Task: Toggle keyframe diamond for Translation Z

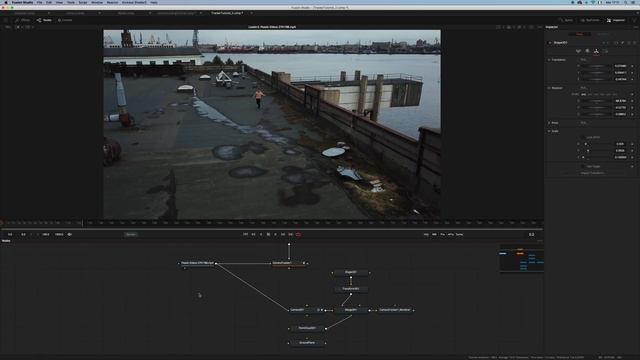Action: [632, 79]
